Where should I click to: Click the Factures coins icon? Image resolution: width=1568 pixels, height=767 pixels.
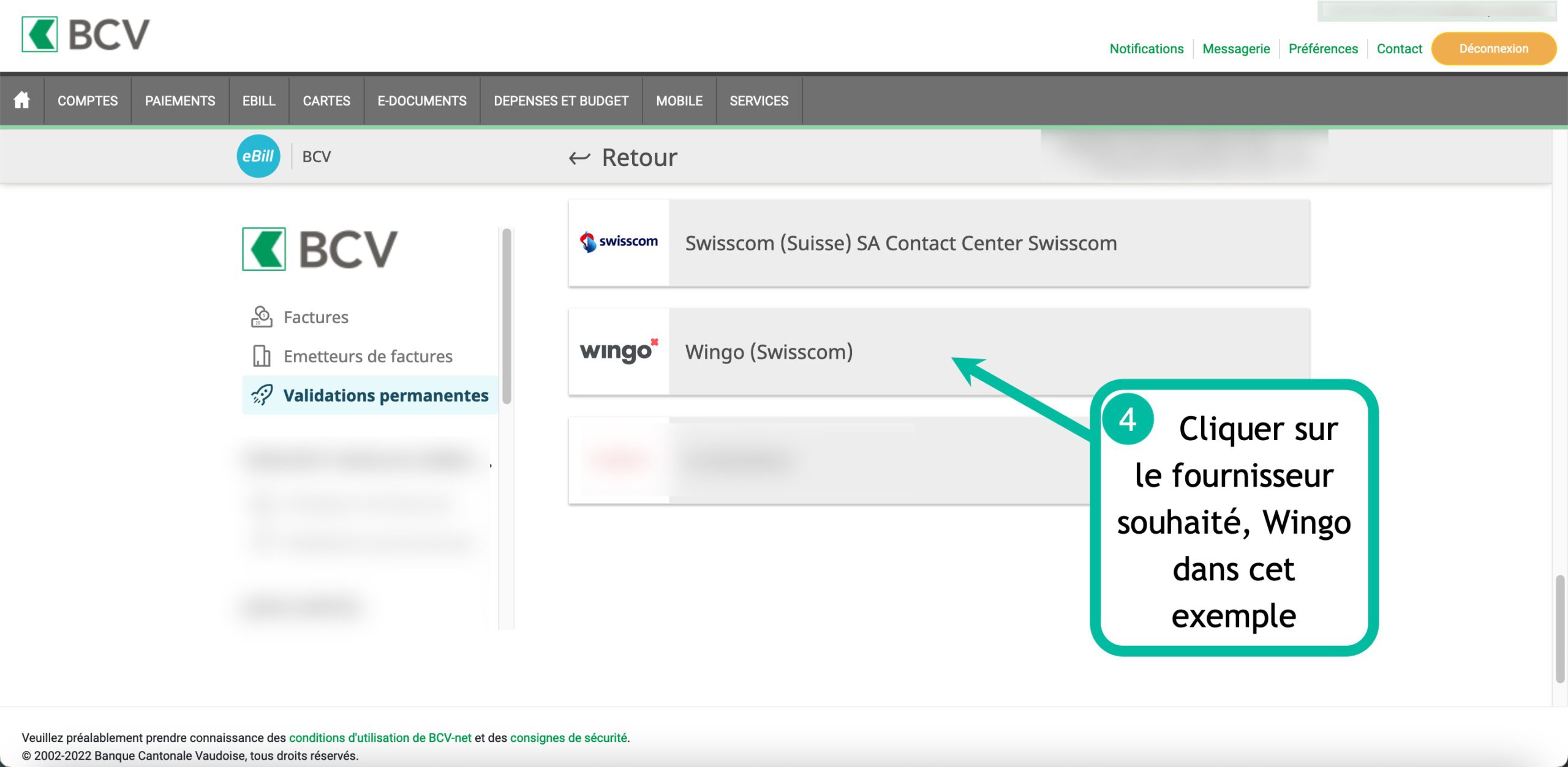click(x=262, y=317)
